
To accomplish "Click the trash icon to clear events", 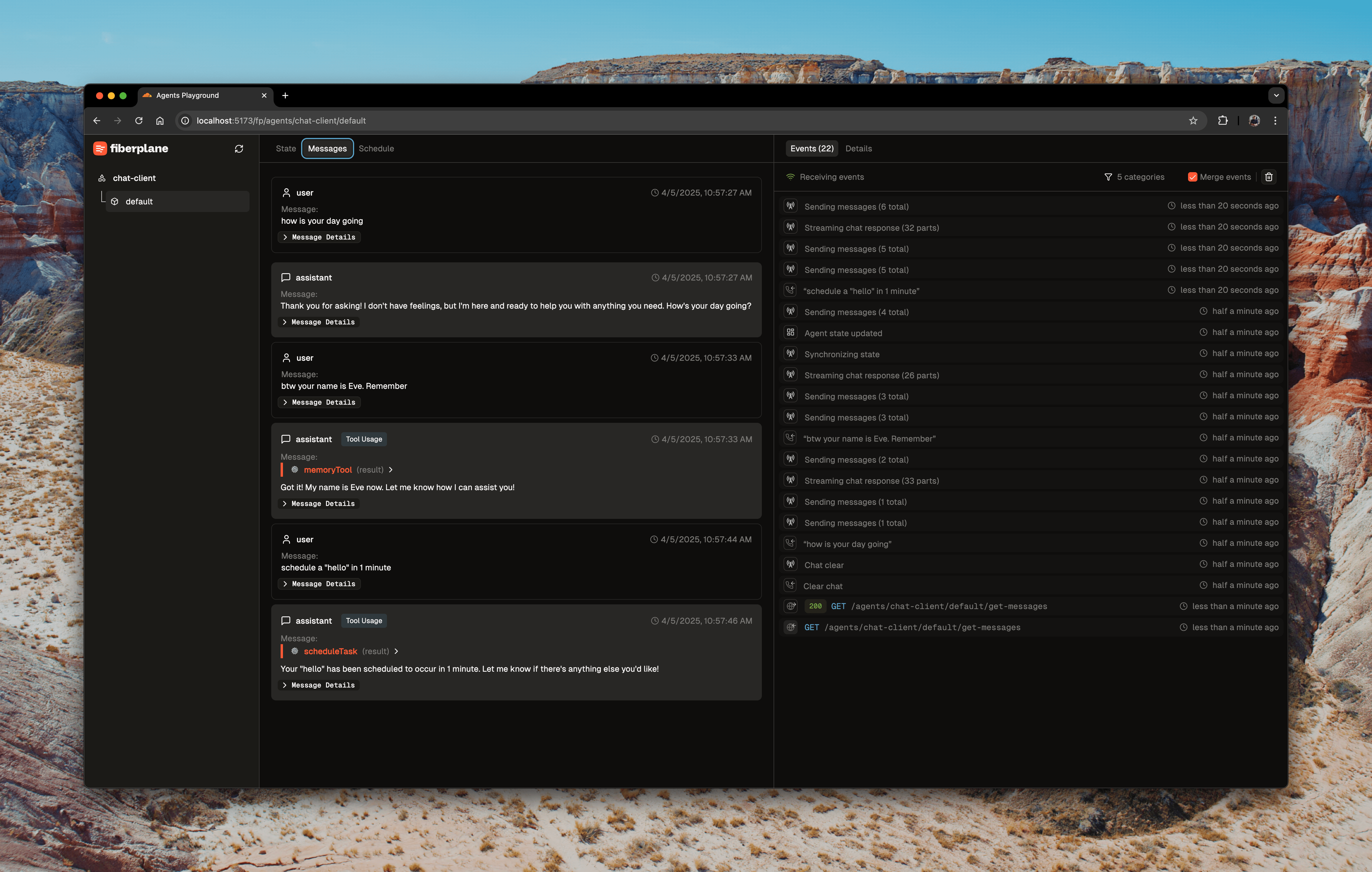I will (1268, 177).
